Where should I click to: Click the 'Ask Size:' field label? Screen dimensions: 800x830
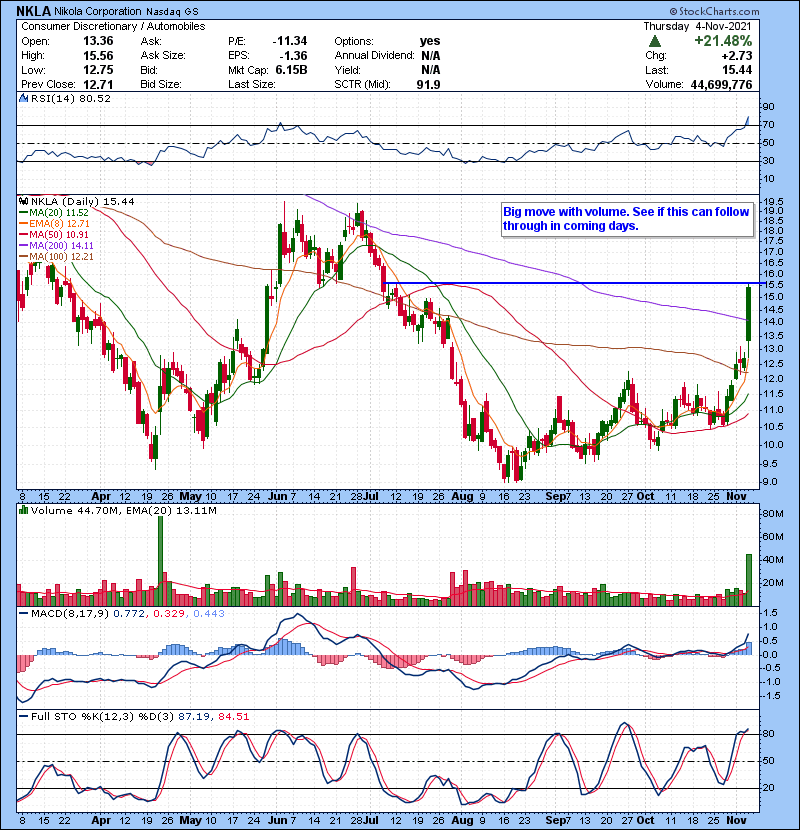coord(163,56)
